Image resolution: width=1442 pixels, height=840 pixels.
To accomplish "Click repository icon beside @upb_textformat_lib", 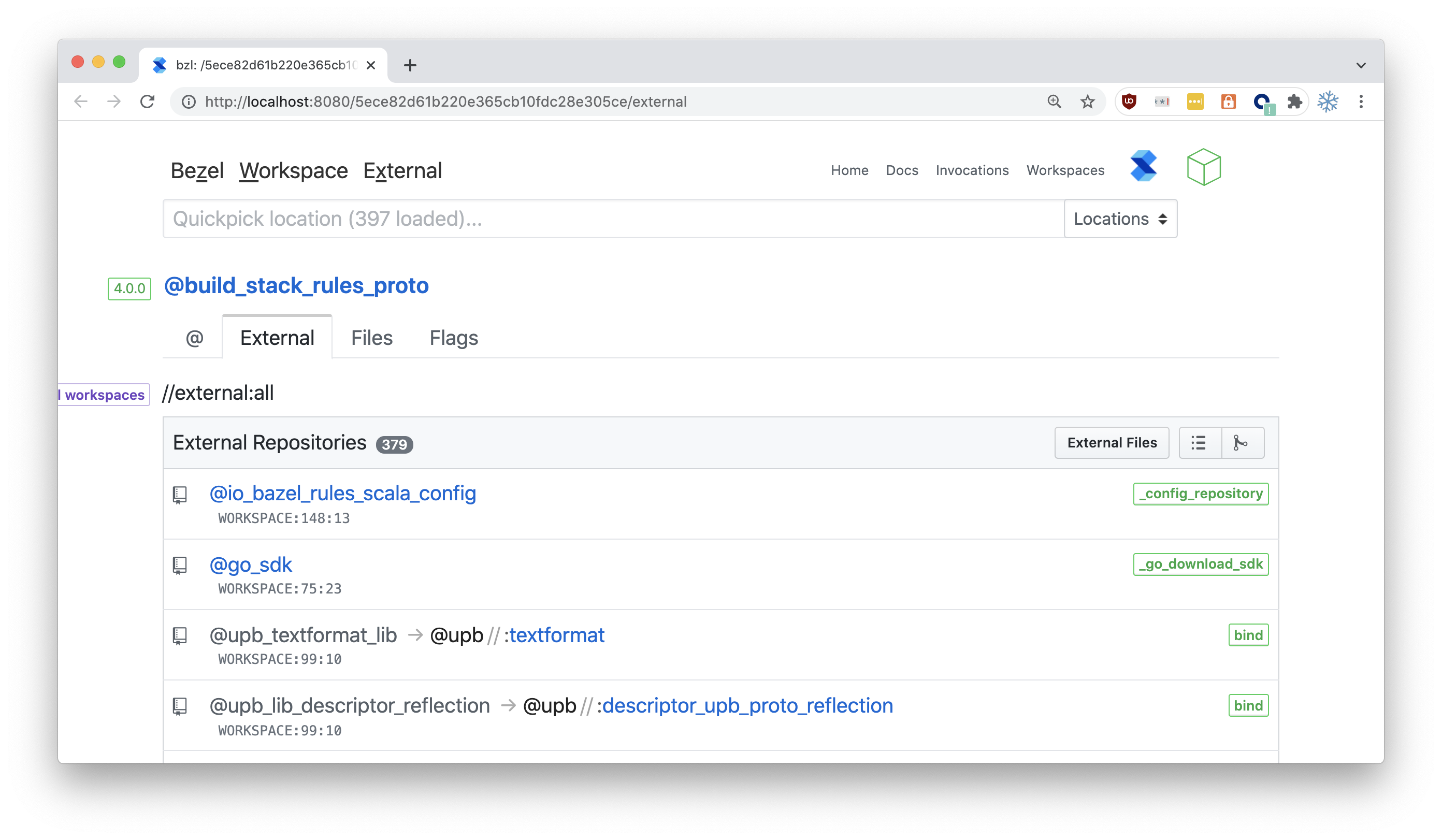I will (x=180, y=636).
